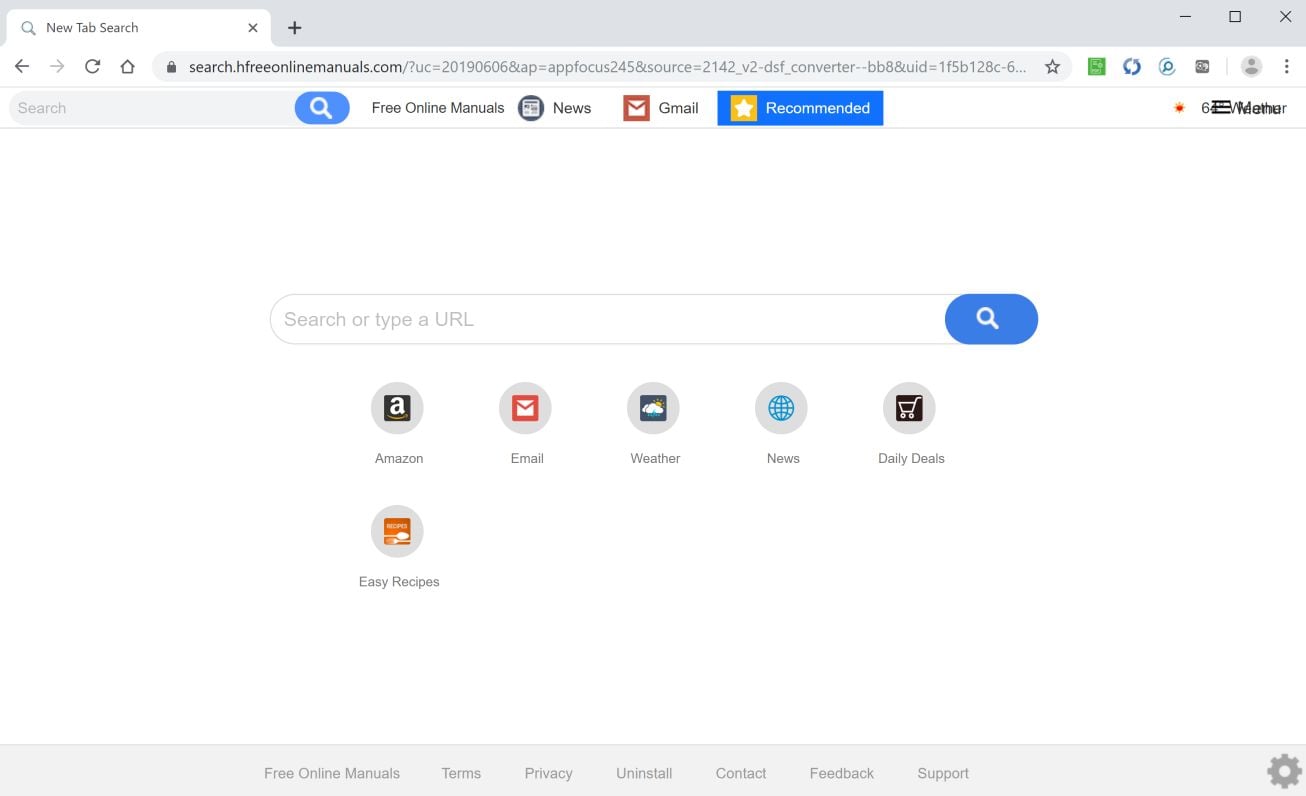View site information via the lock icon
Viewport: 1306px width, 796px height.
pos(171,67)
